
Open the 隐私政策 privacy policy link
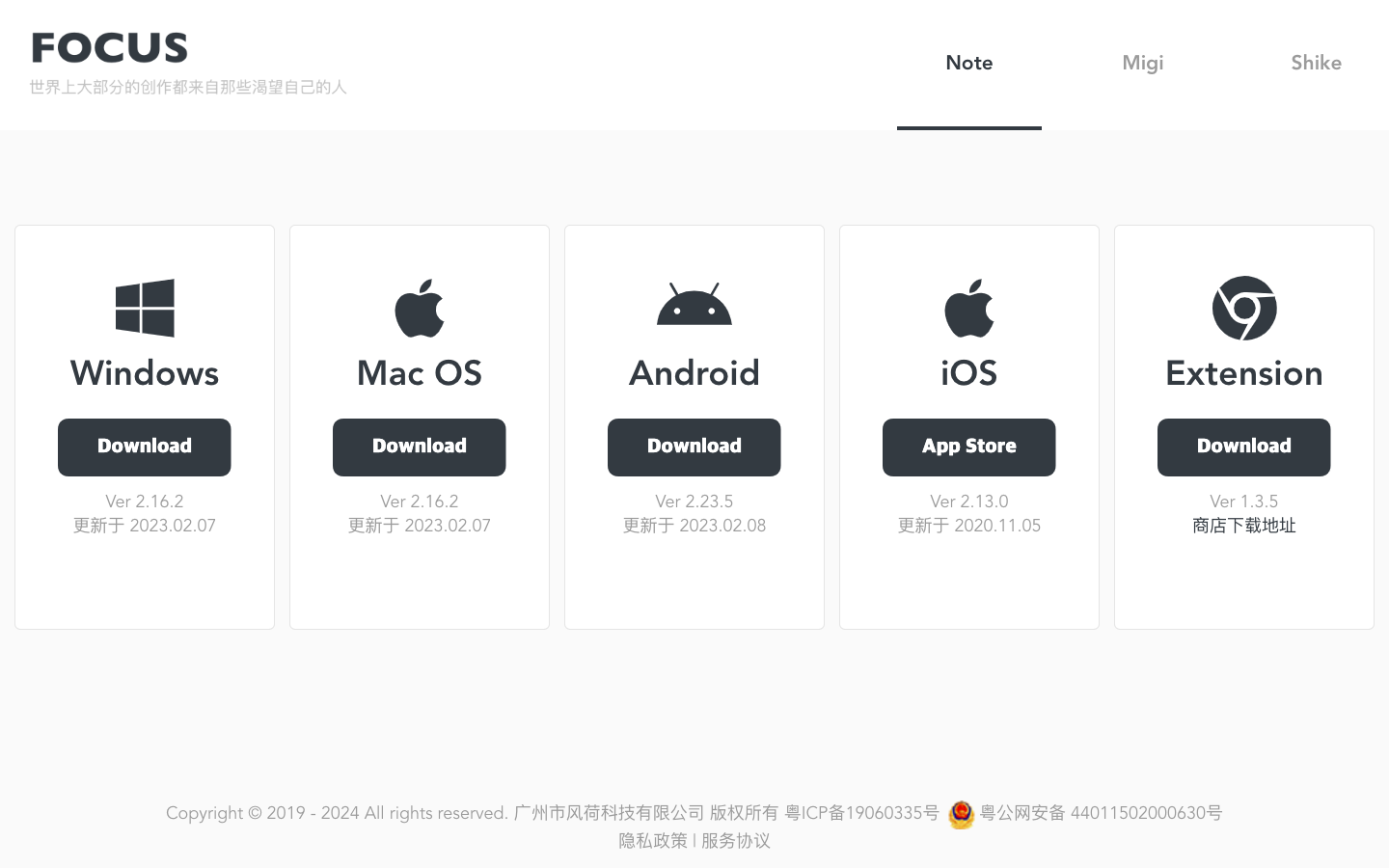pos(652,841)
